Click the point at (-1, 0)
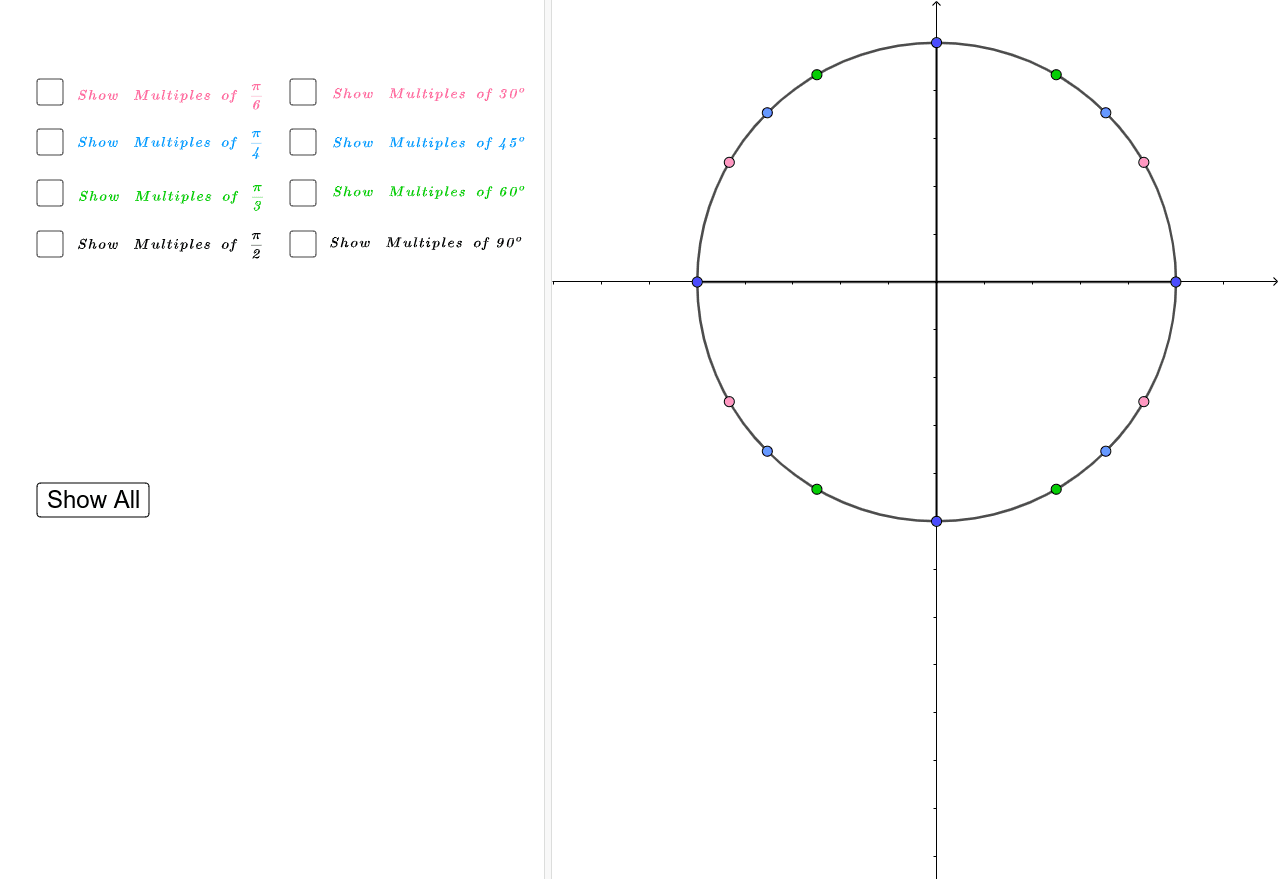Screen dimensions: 1280x881 tap(697, 282)
